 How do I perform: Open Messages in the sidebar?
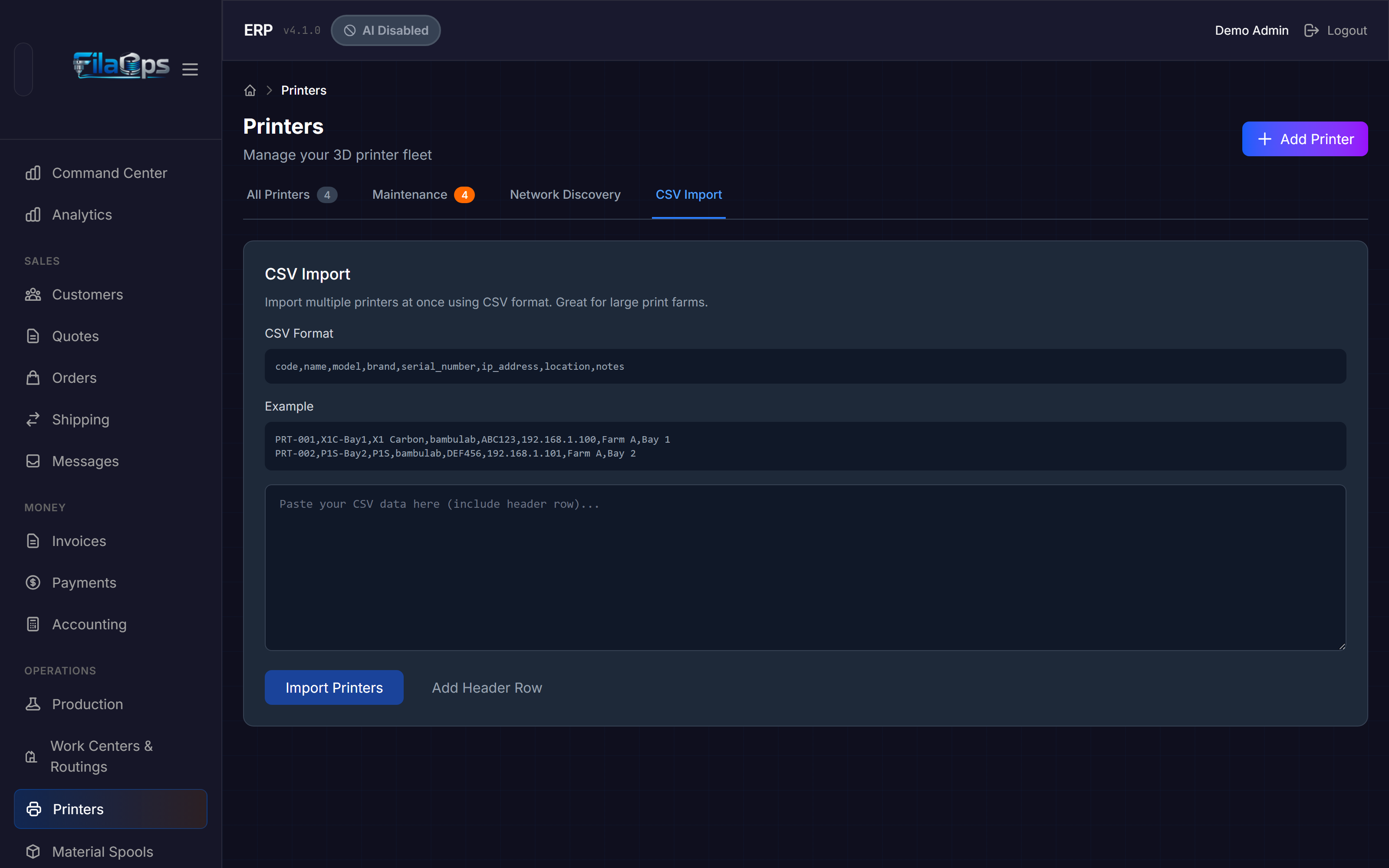(111, 461)
